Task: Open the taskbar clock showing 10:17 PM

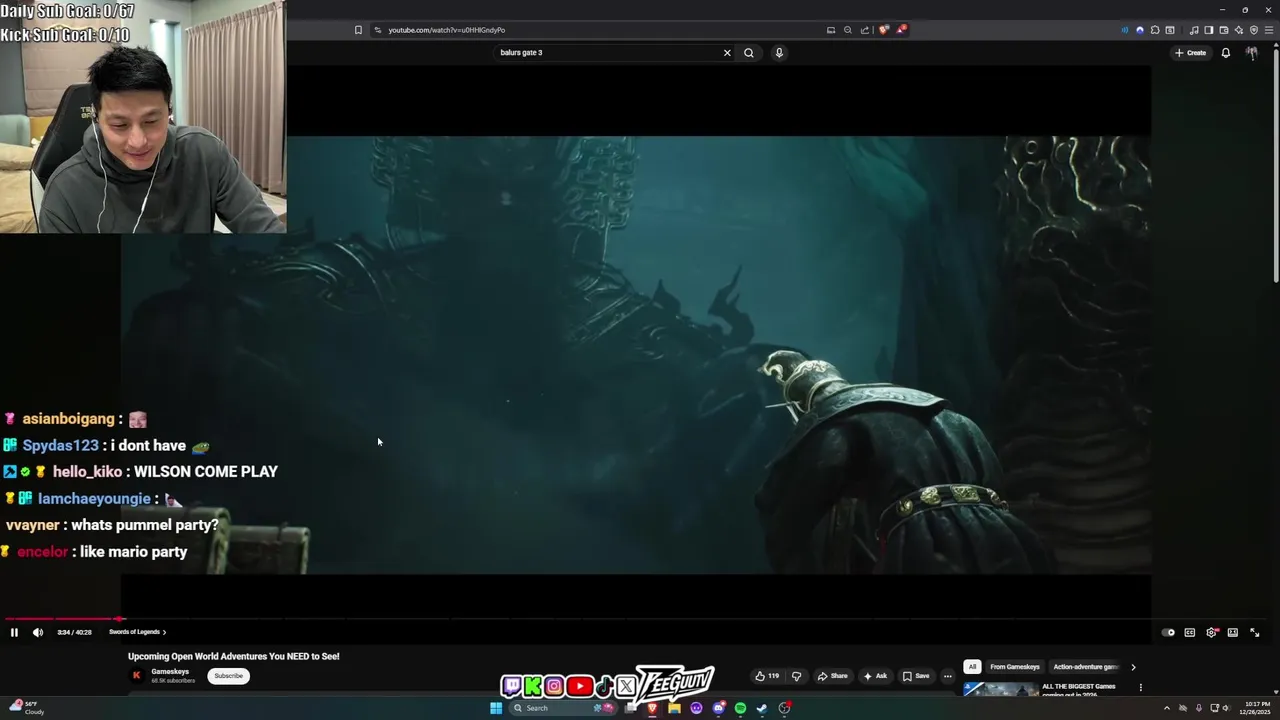Action: tap(1256, 708)
